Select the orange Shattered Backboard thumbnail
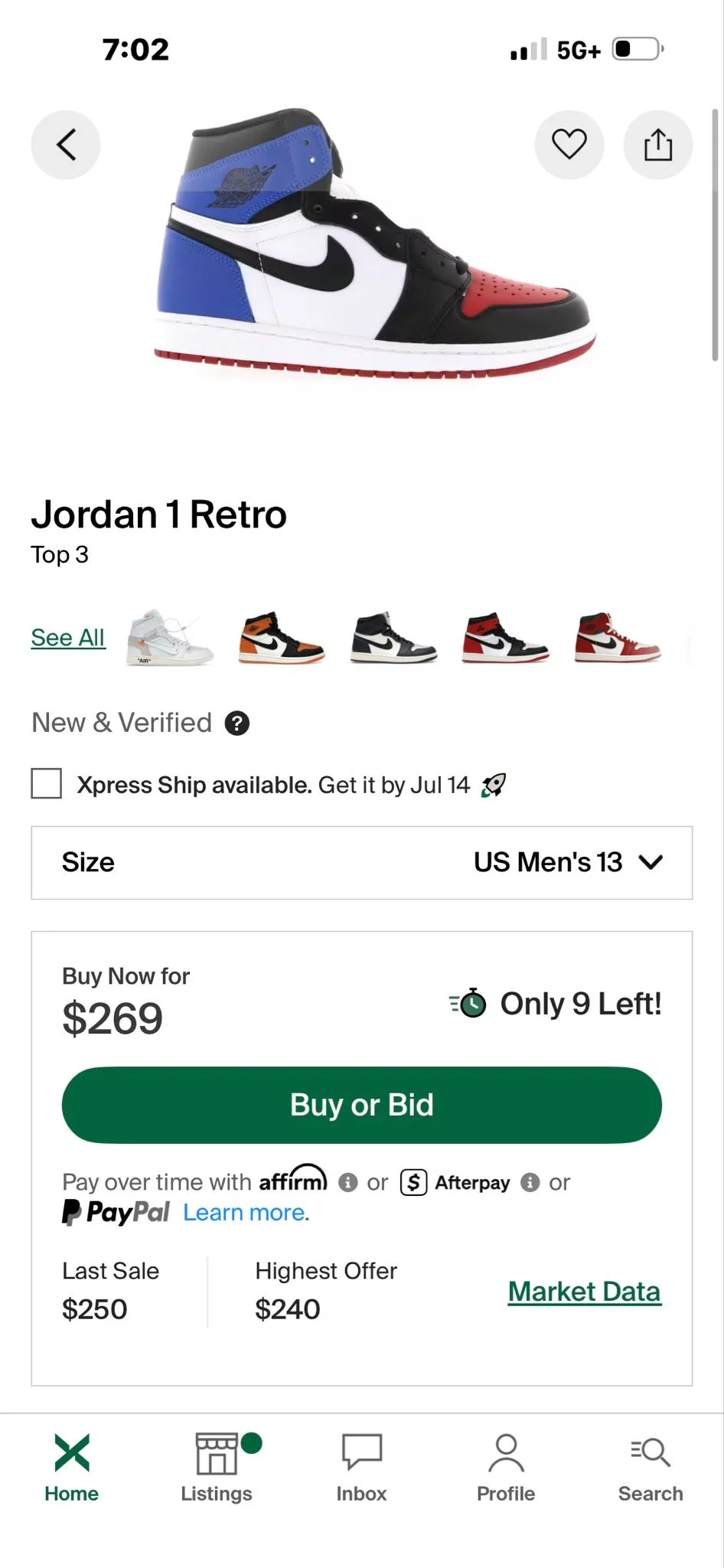724x1568 pixels. [282, 637]
